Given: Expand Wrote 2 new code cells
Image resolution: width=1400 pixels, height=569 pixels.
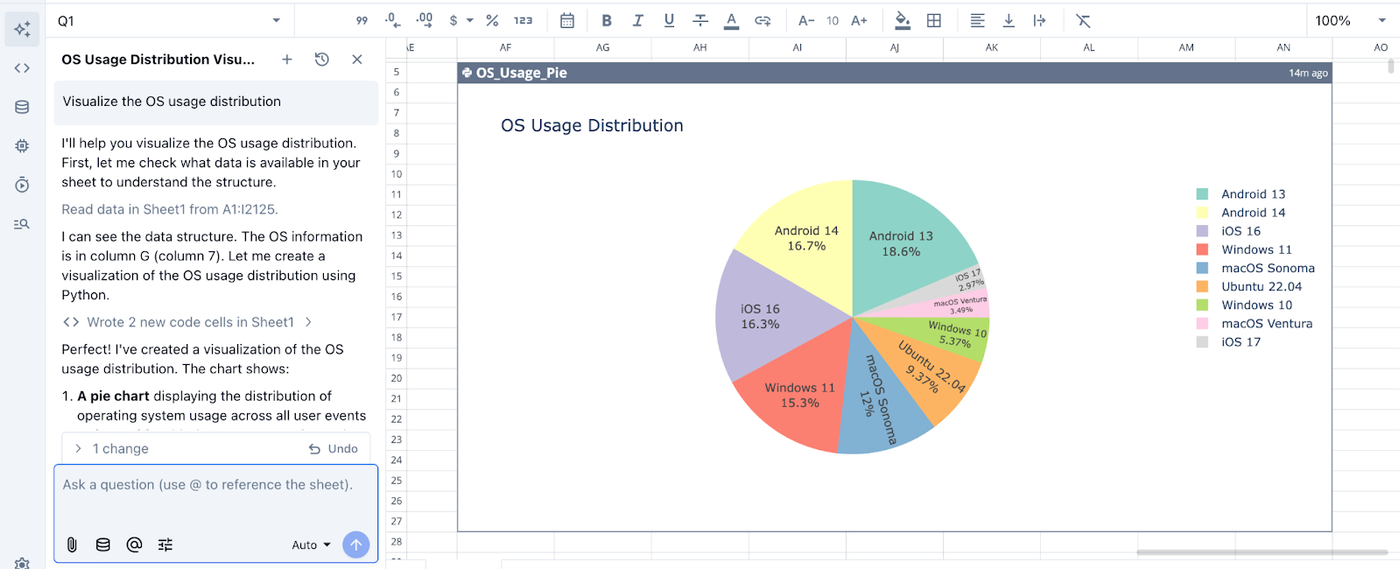Looking at the screenshot, I should (187, 322).
